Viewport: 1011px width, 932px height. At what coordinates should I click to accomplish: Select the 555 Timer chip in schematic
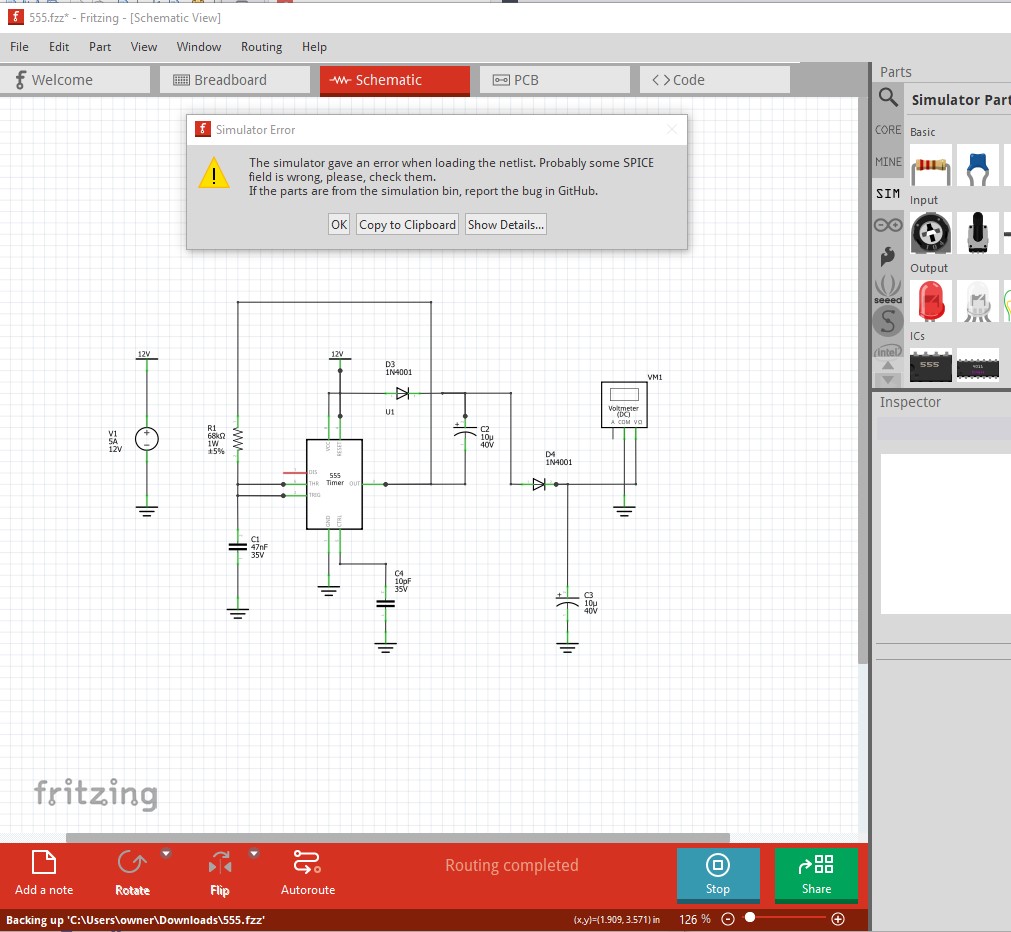point(334,484)
